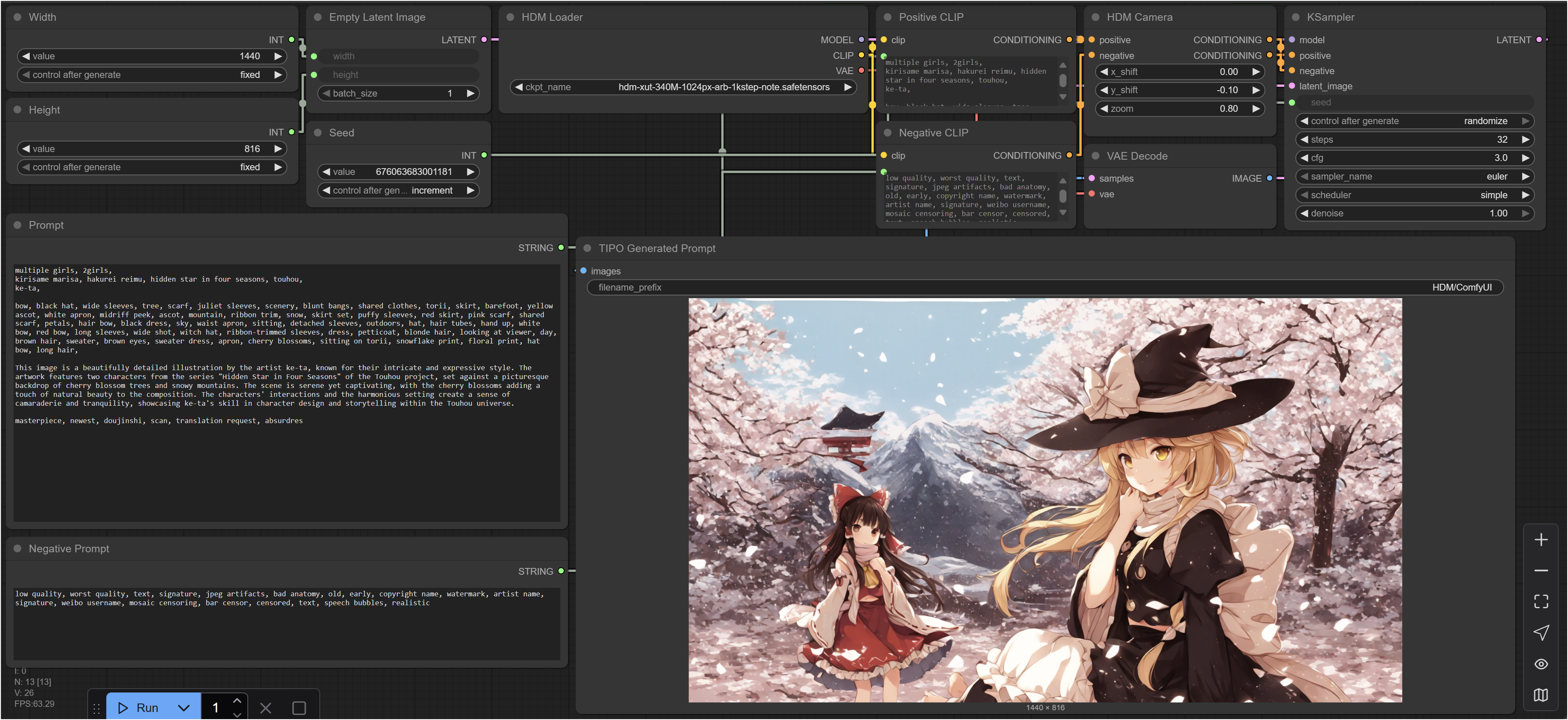This screenshot has height=720, width=1568.
Task: Click the STRING output socket on the Prompt node
Action: point(561,248)
